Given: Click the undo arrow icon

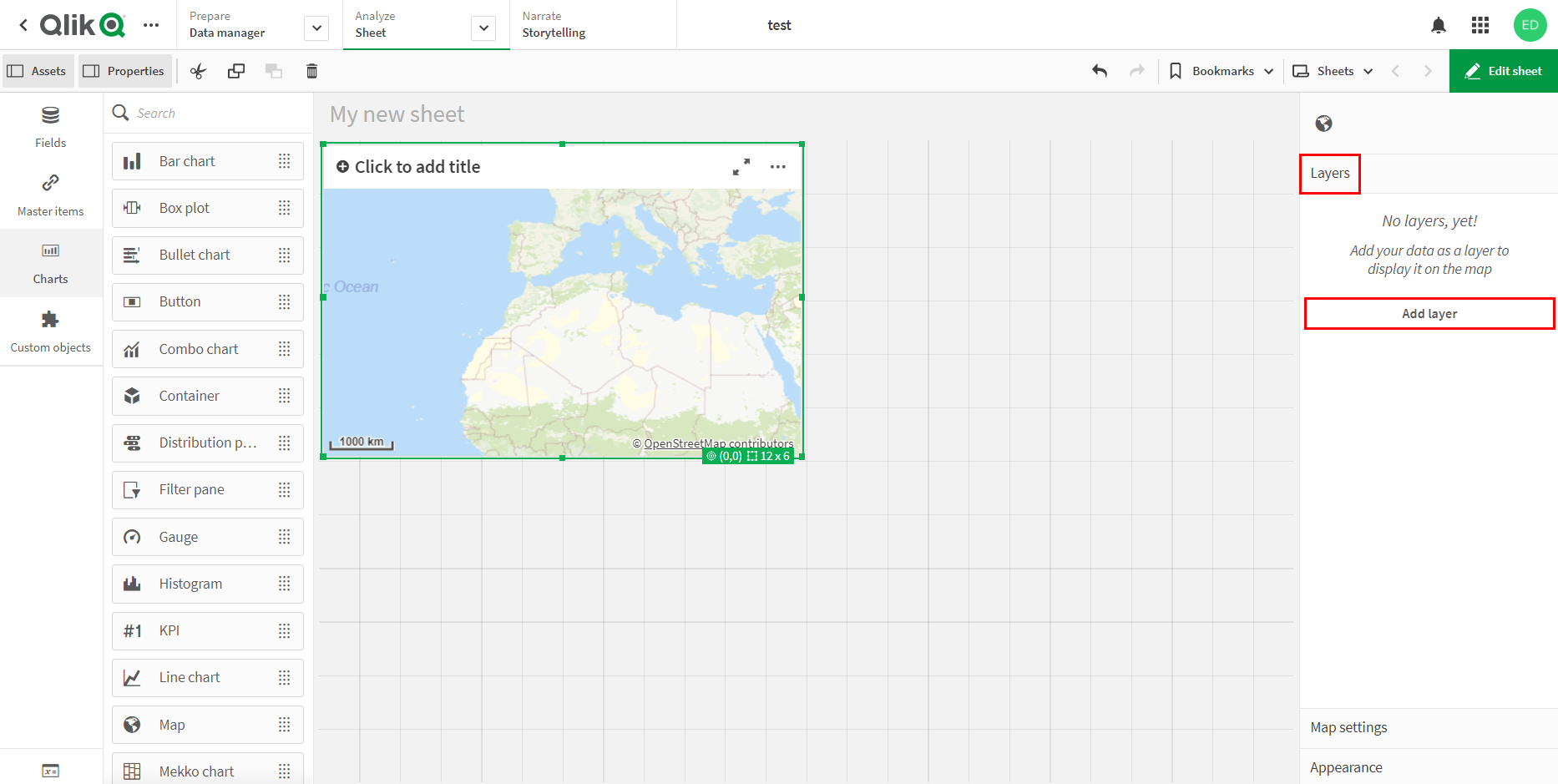Looking at the screenshot, I should 1100,71.
